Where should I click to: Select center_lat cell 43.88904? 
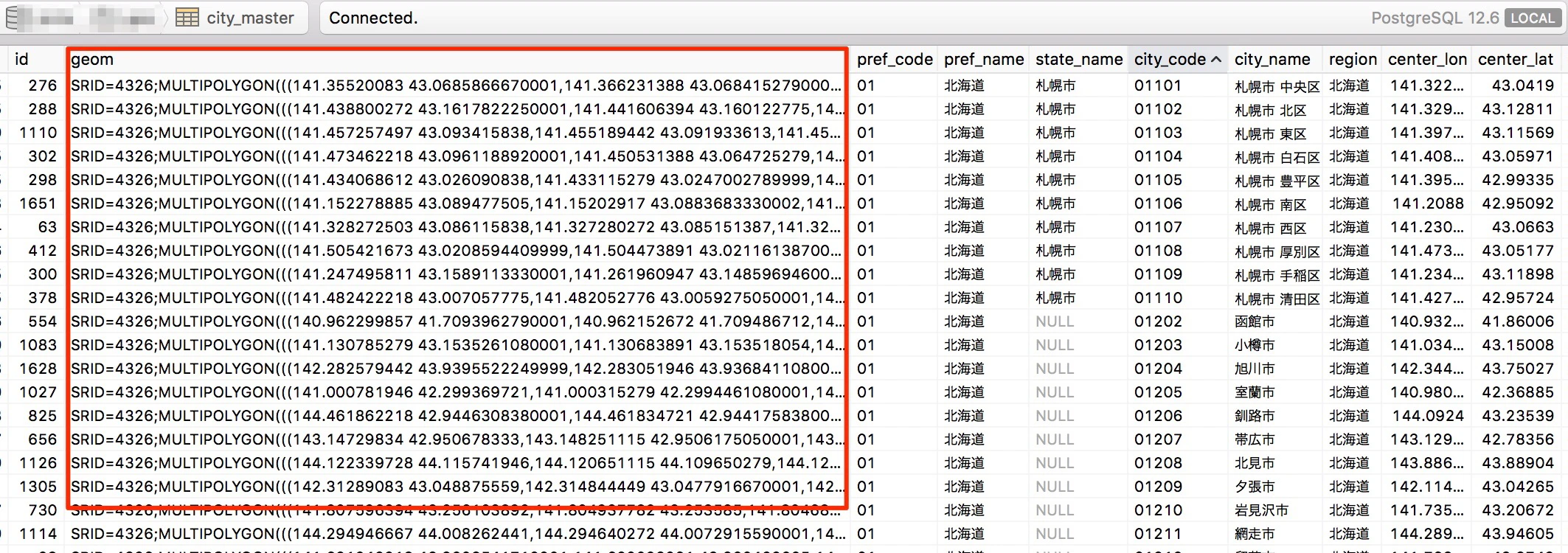point(1518,463)
